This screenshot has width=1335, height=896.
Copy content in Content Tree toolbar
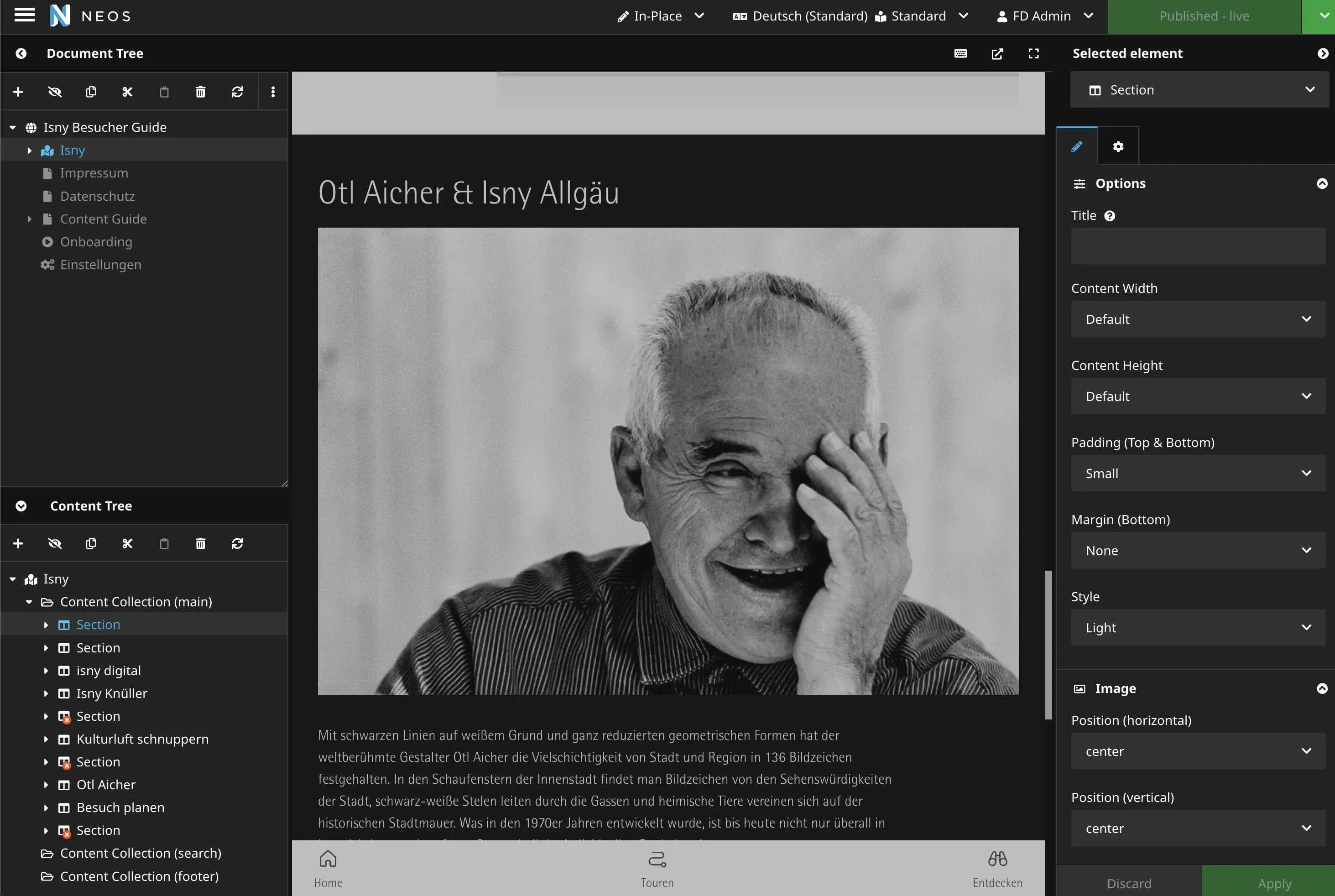click(91, 543)
